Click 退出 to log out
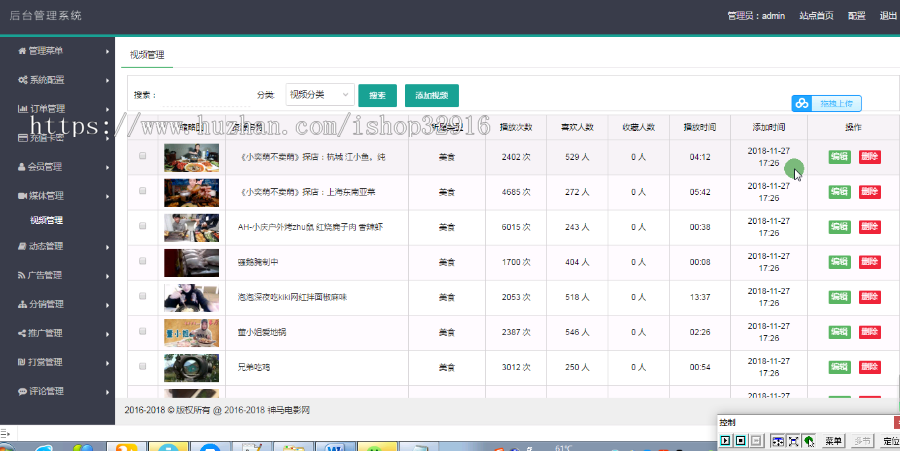This screenshot has width=900, height=451. (888, 16)
